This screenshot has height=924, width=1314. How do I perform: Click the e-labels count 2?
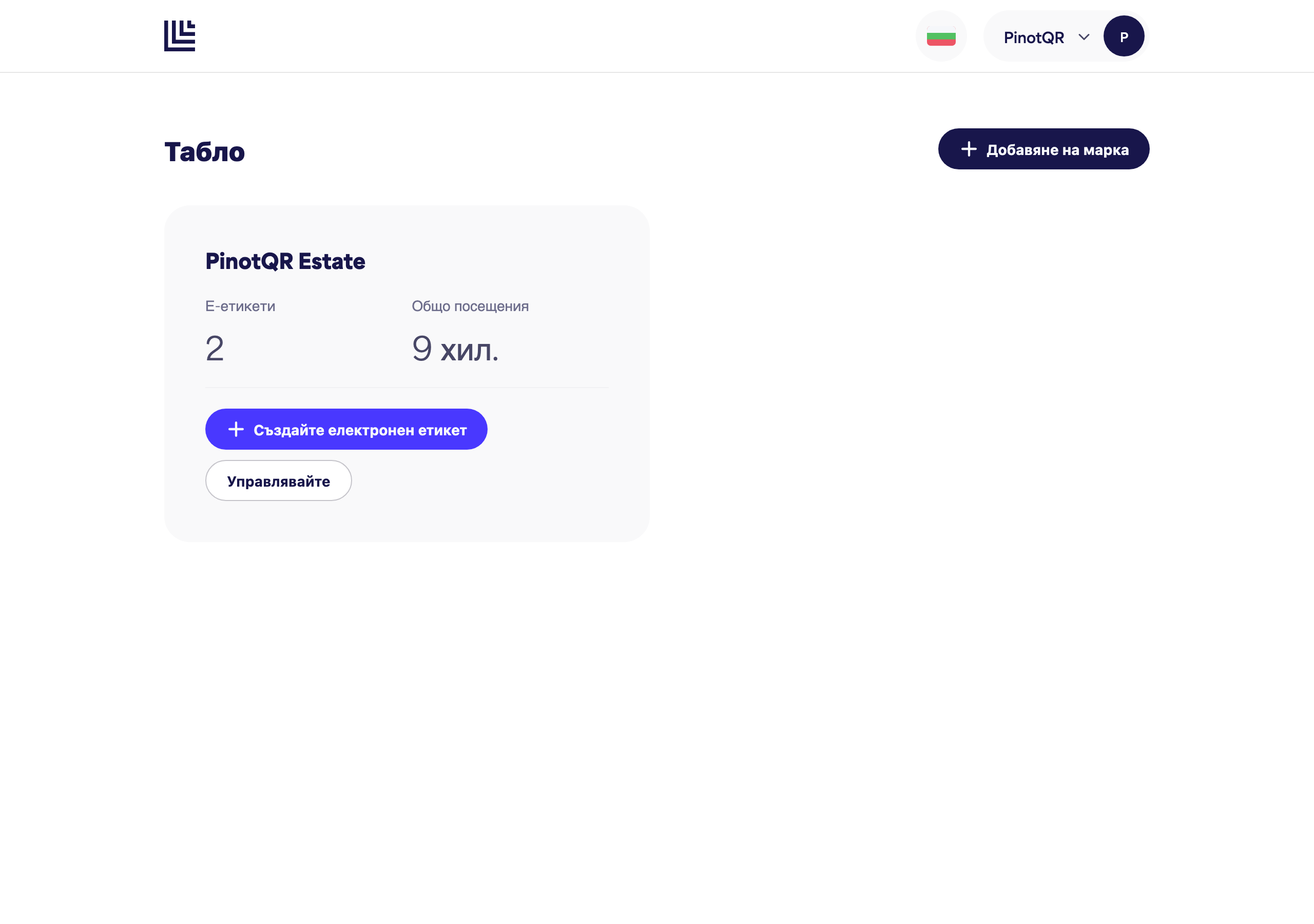click(x=215, y=349)
